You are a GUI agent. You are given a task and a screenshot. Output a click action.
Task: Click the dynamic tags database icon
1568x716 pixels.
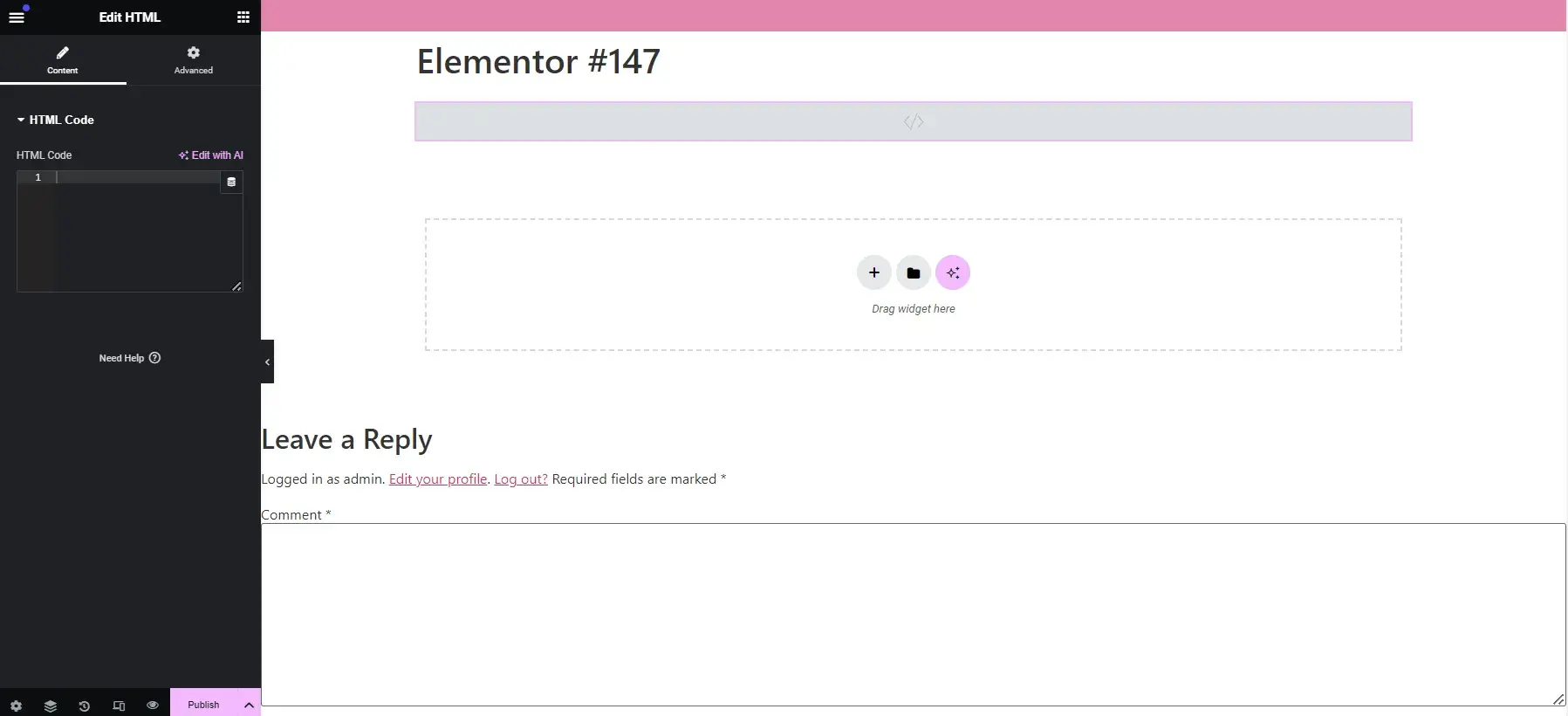point(231,182)
